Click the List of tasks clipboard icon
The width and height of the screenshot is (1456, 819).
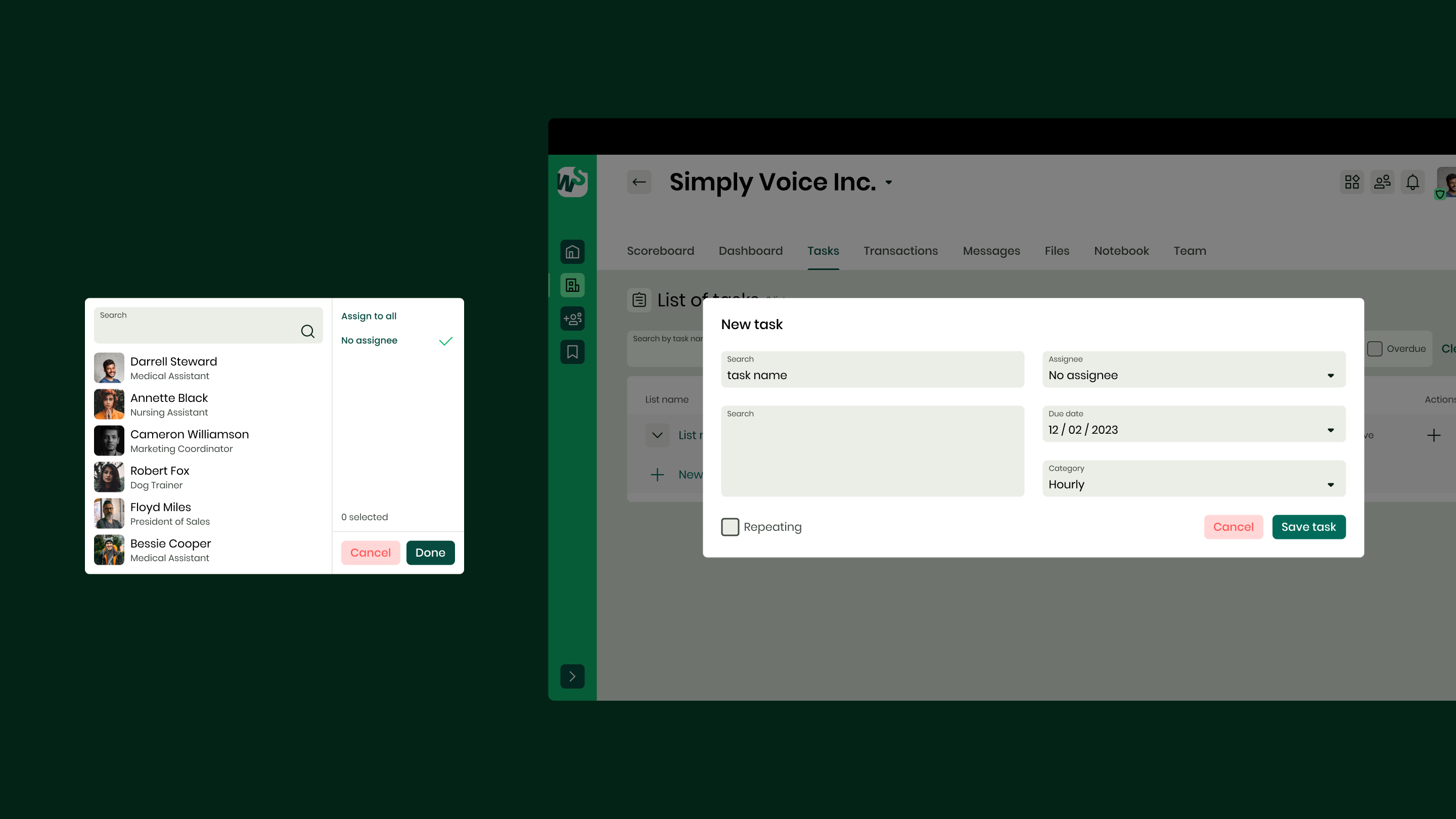pyautogui.click(x=639, y=300)
